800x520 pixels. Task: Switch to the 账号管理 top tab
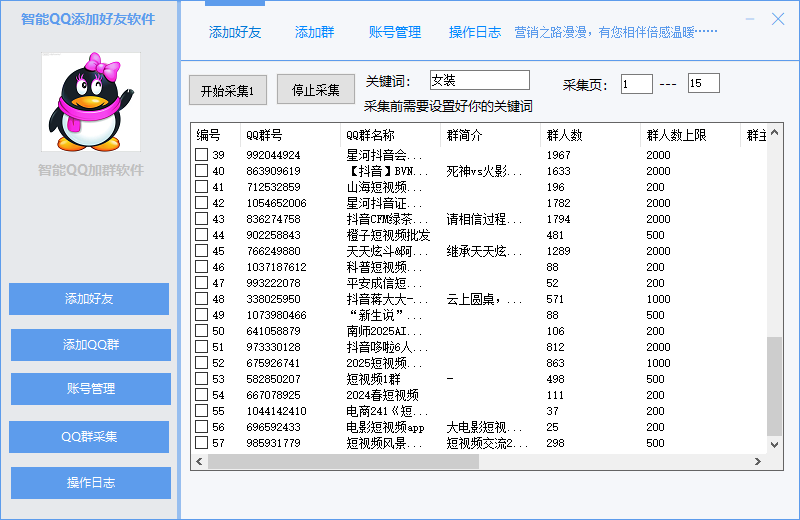click(395, 32)
